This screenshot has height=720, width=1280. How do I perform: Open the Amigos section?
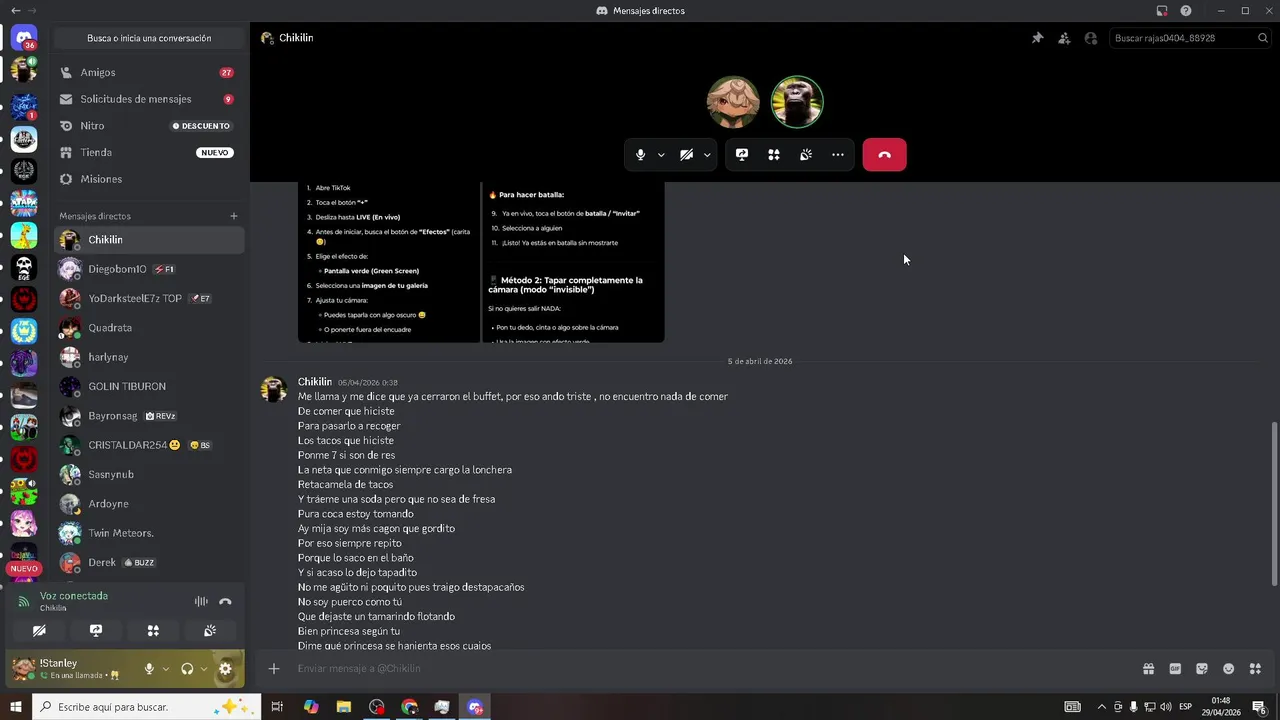tap(149, 73)
